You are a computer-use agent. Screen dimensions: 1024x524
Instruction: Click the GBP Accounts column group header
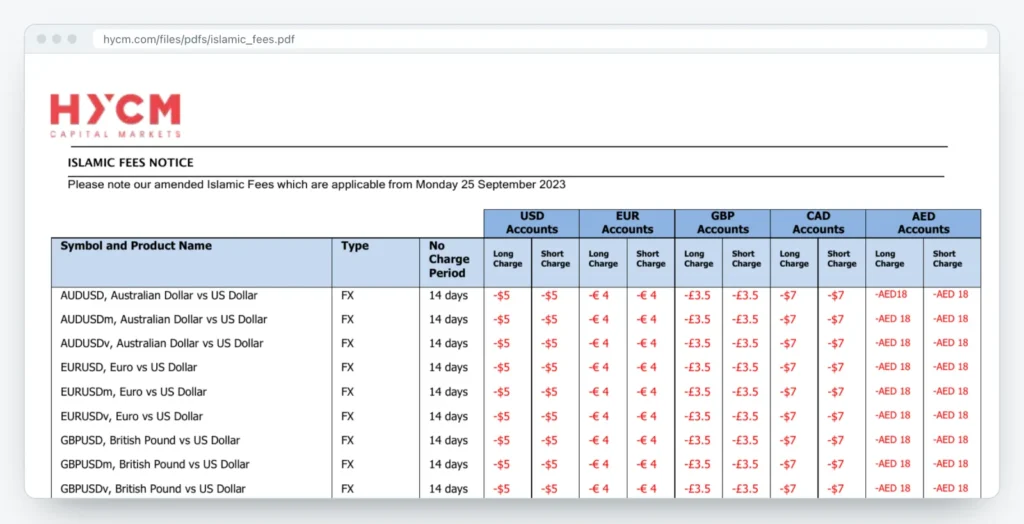[722, 223]
